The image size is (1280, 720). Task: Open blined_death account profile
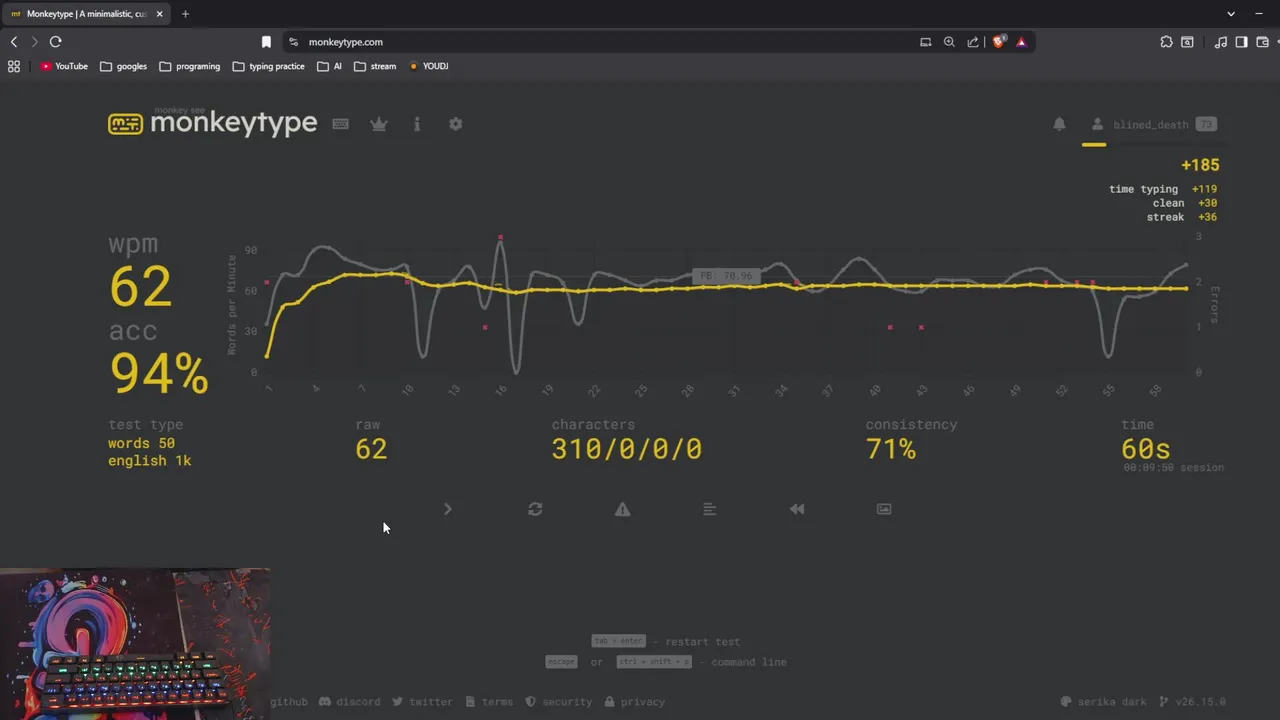coord(1152,124)
